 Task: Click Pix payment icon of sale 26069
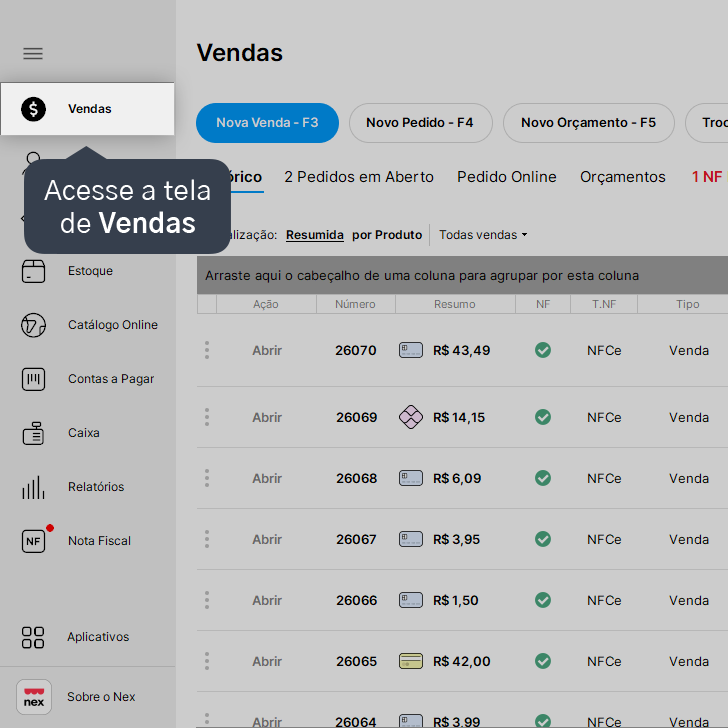tap(411, 417)
